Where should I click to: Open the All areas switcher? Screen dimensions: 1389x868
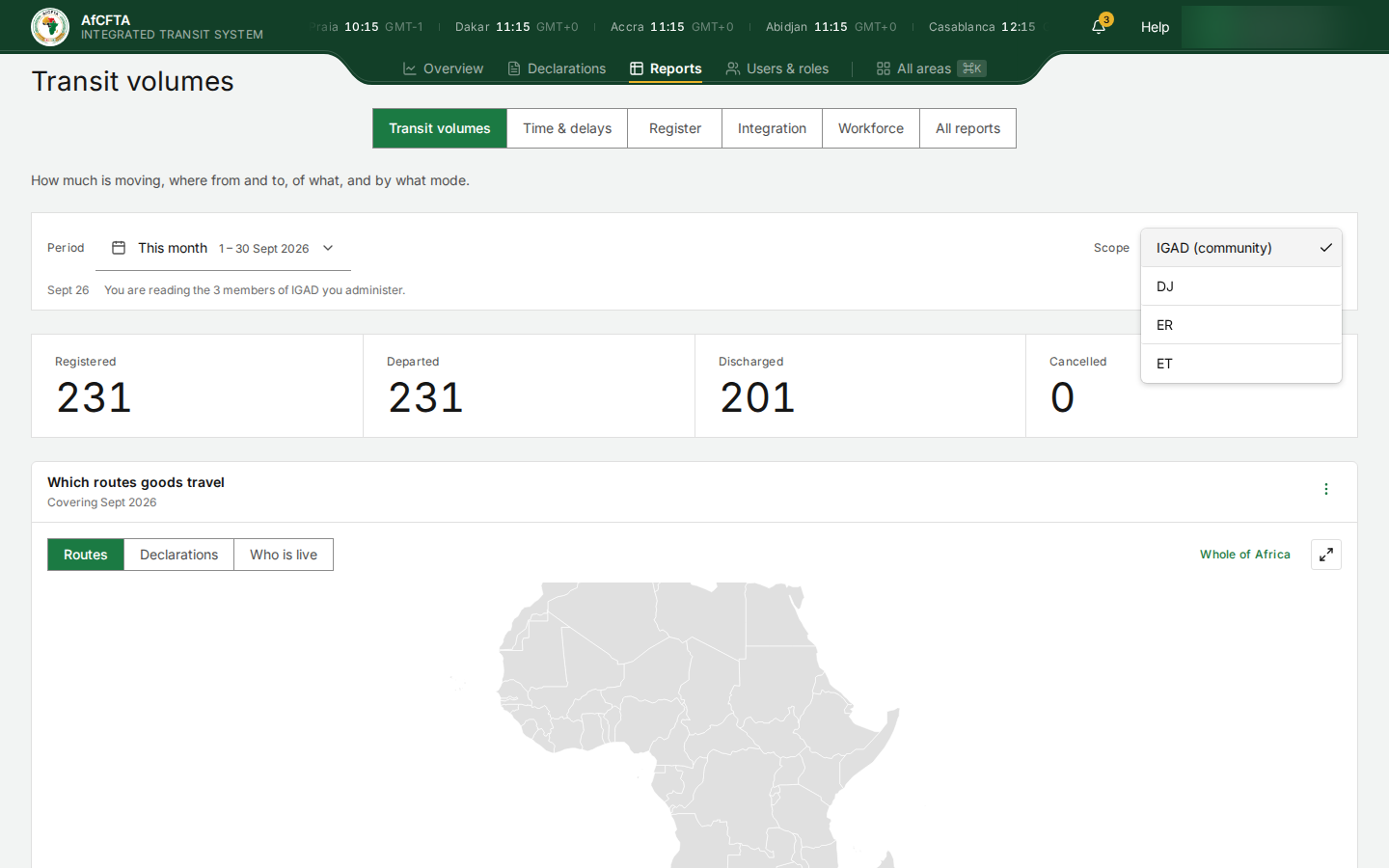tap(931, 68)
